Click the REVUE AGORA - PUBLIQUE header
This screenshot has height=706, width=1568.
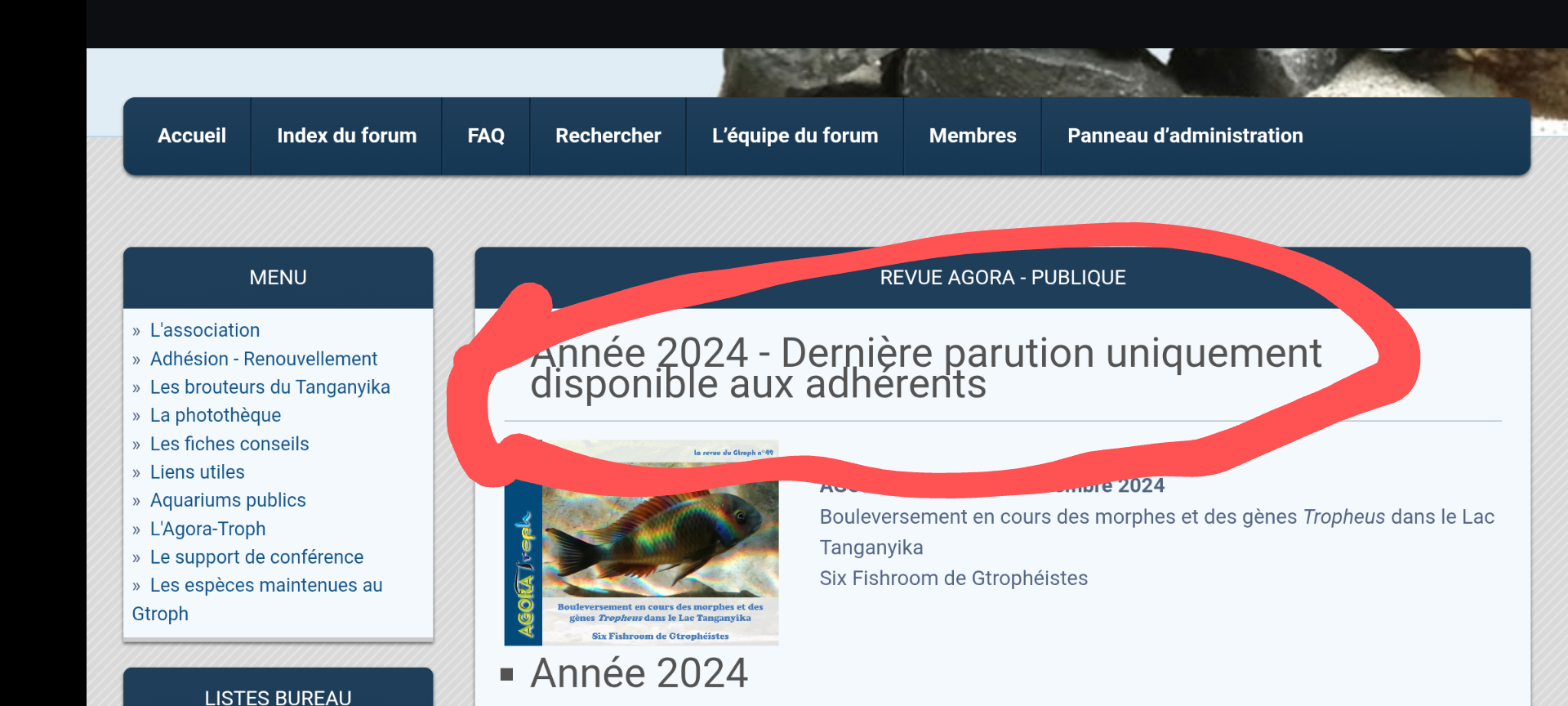tap(1003, 277)
